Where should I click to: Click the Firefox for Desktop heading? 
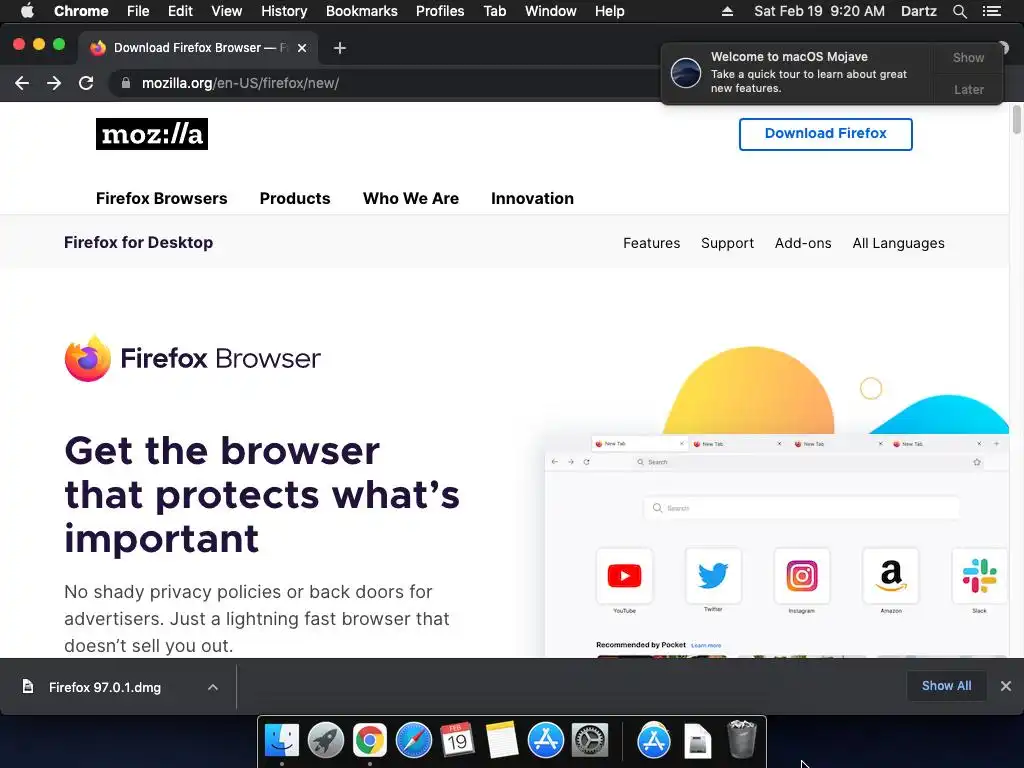[138, 242]
